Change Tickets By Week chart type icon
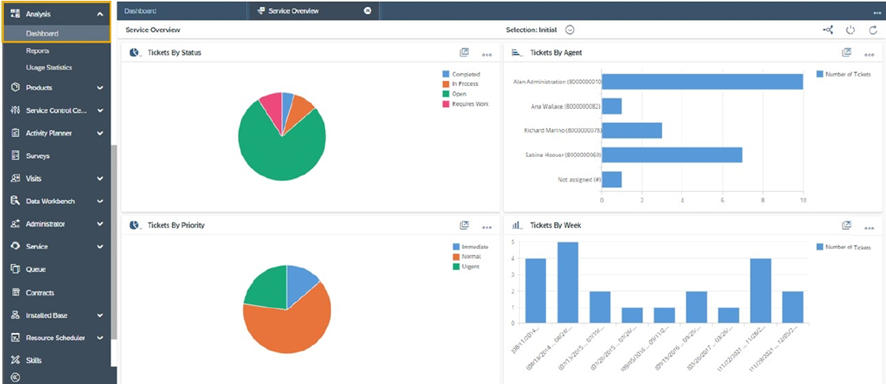 (518, 225)
